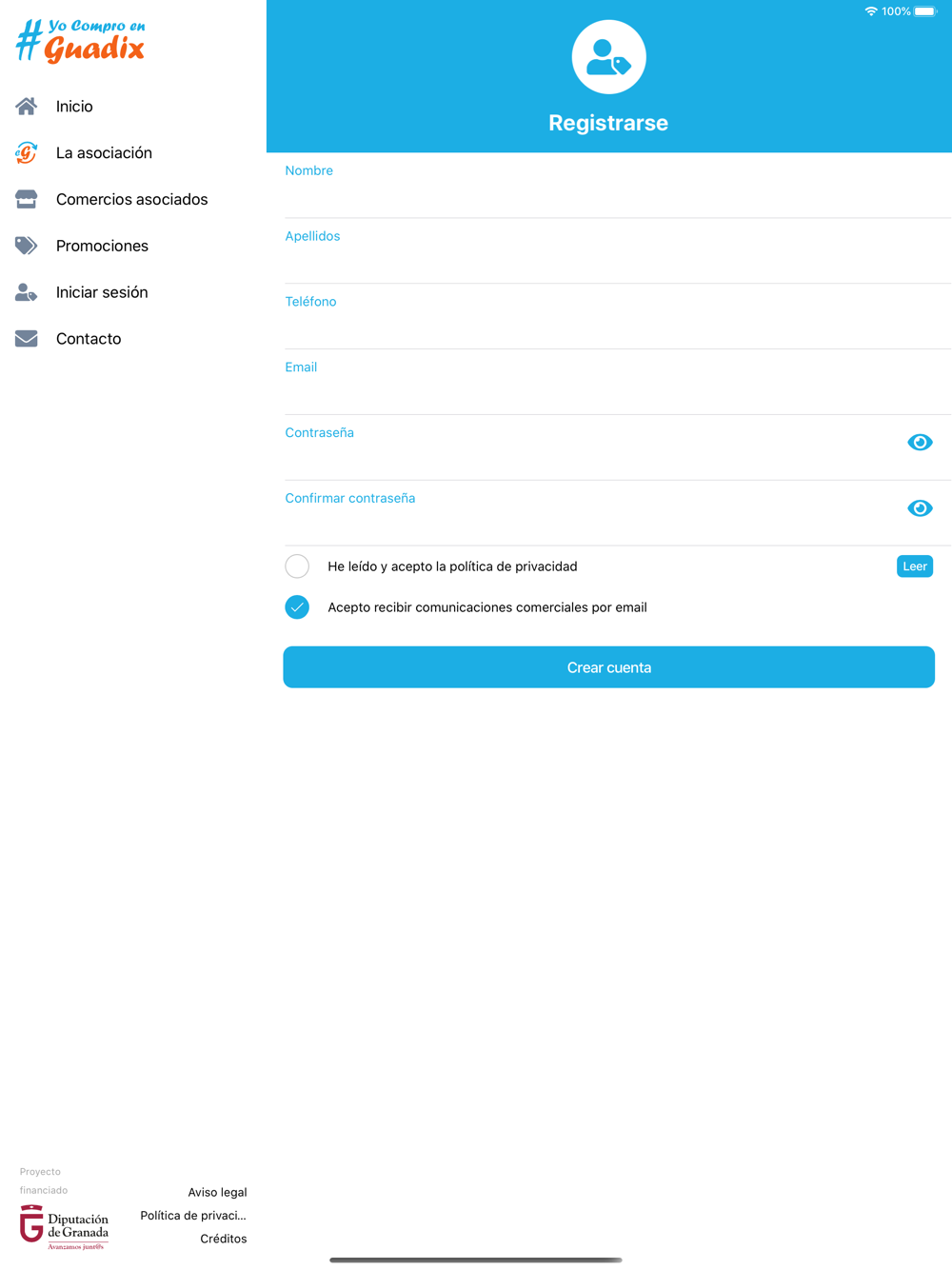Show password in Contraseña field
The height and width of the screenshot is (1270, 952).
click(x=920, y=443)
